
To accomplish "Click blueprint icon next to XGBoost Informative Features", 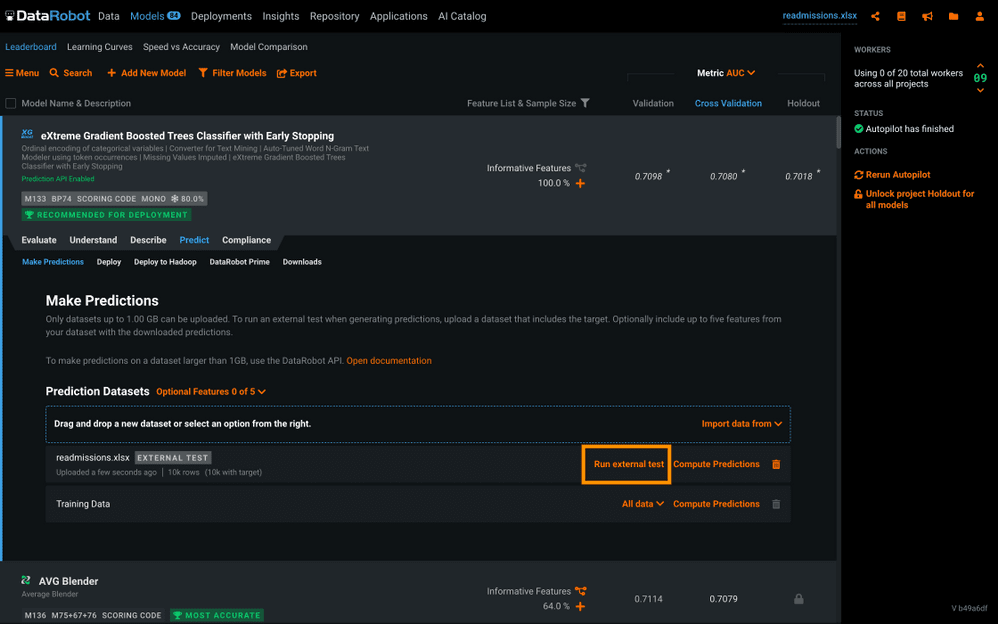I will (x=580, y=168).
